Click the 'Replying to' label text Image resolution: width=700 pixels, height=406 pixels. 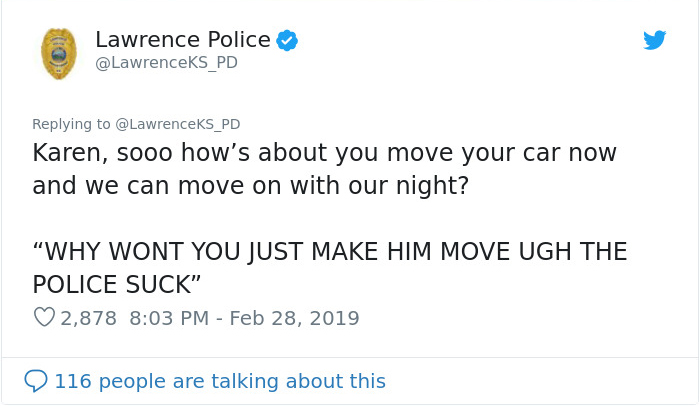point(71,124)
